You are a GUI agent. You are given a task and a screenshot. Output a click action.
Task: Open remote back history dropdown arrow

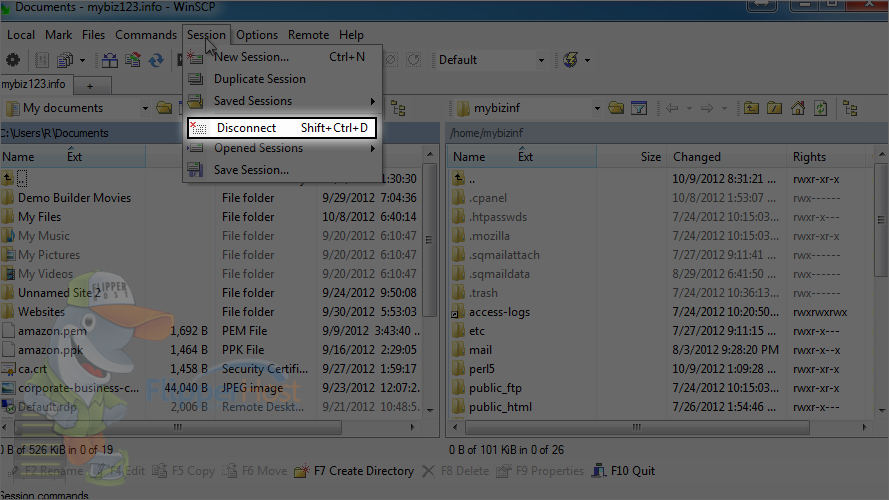689,108
